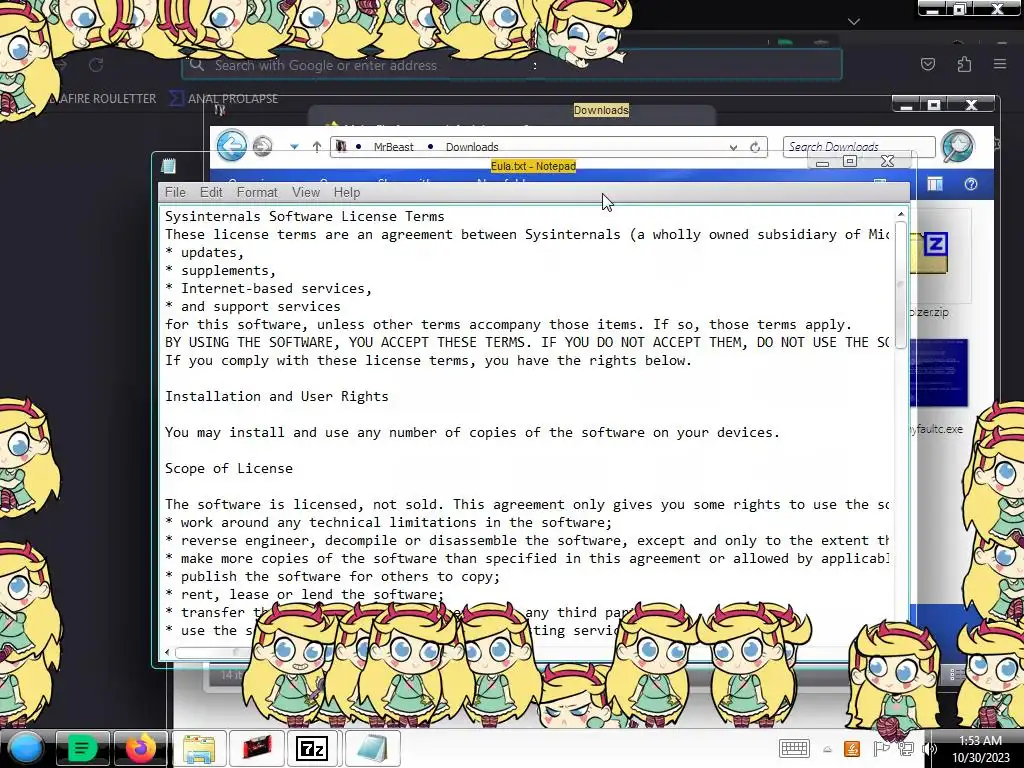Image resolution: width=1024 pixels, height=768 pixels.
Task: Open the Firefox extensions puzzle icon
Action: [x=964, y=64]
